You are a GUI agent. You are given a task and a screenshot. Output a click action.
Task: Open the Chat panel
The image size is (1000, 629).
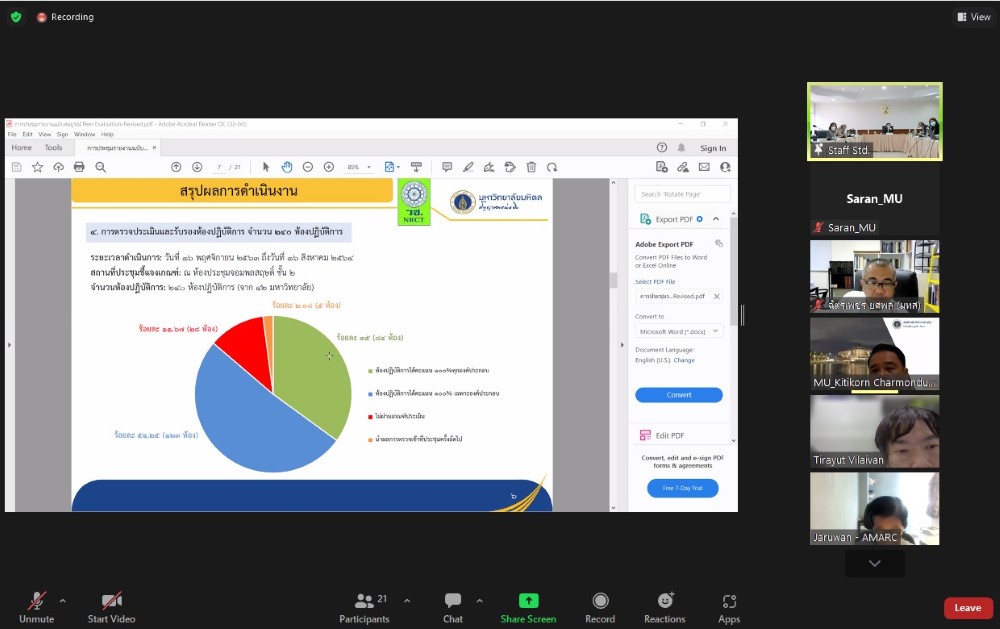[453, 607]
